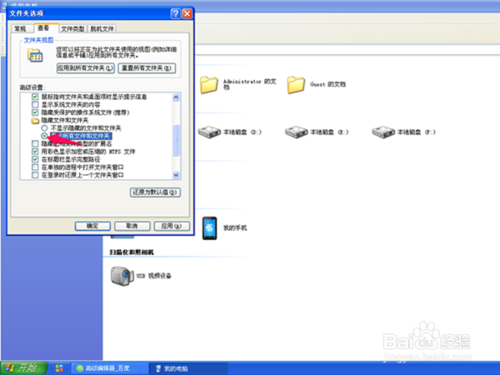Screen dimensions: 500x375
Task: Click 应用到所有文件夹 button
Action: [86, 68]
